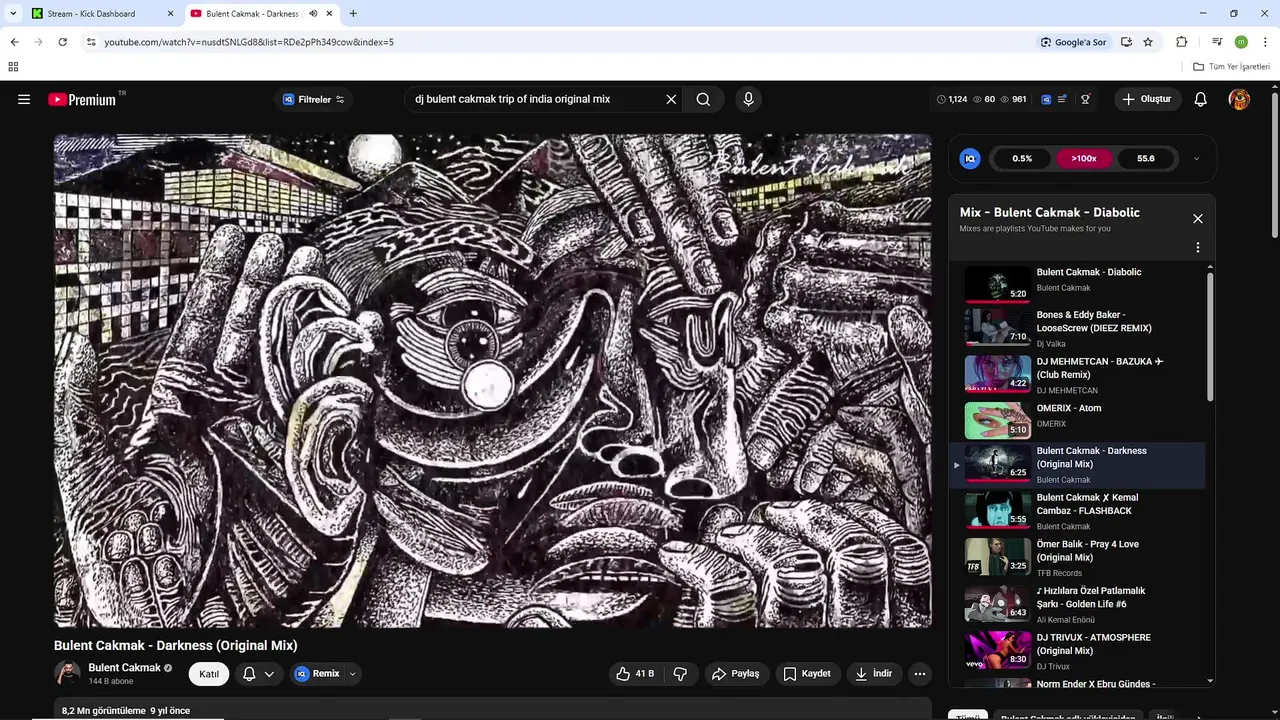Bookmark this page with star icon
1280x720 pixels.
click(x=1148, y=42)
